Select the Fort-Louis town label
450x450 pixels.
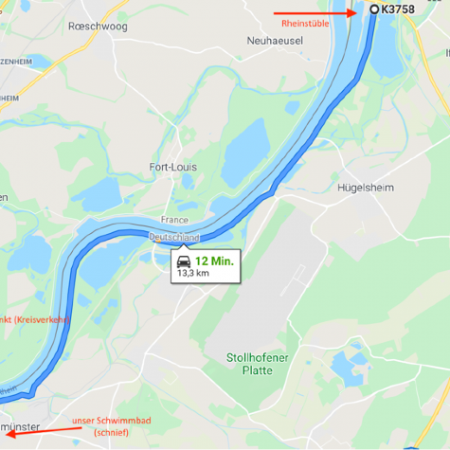pyautogui.click(x=173, y=167)
